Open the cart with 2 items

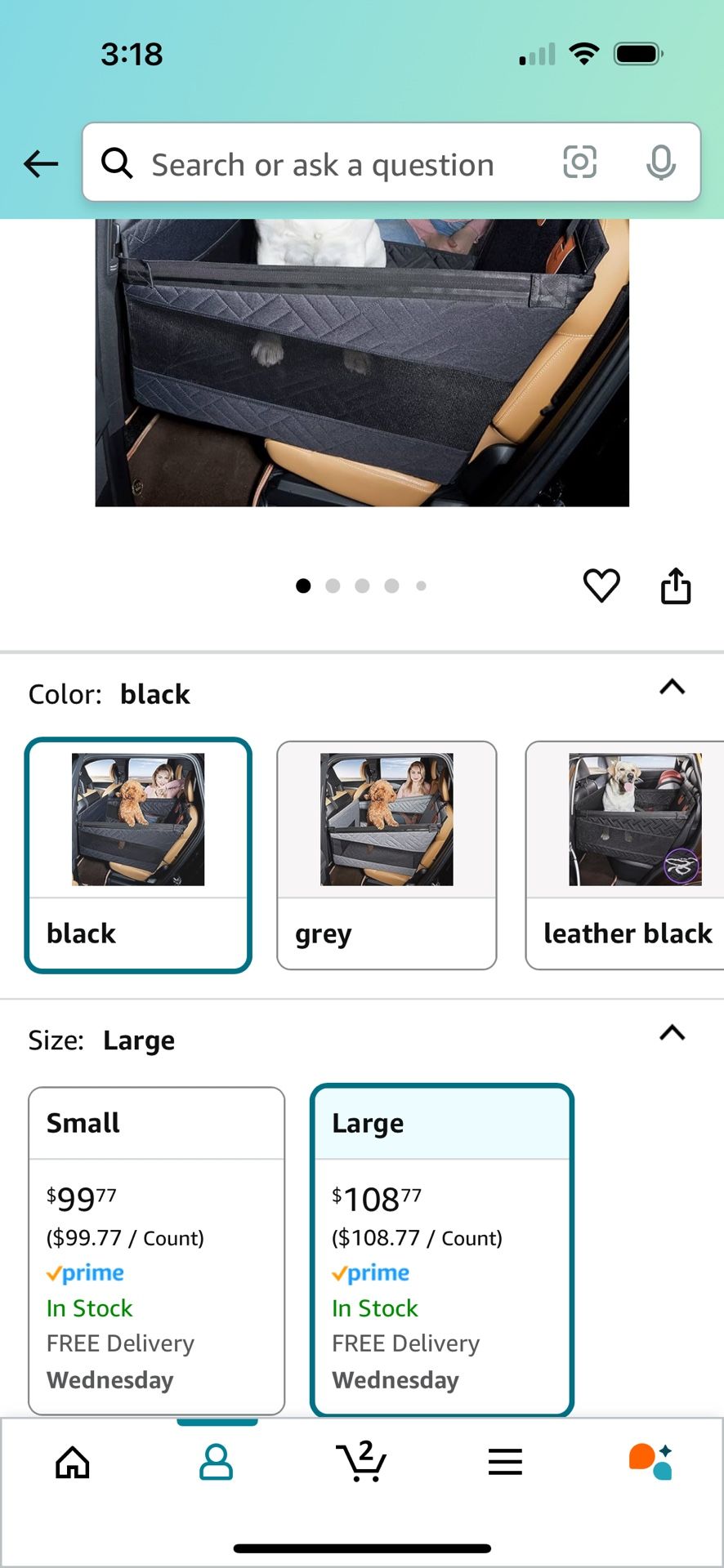tap(361, 1460)
